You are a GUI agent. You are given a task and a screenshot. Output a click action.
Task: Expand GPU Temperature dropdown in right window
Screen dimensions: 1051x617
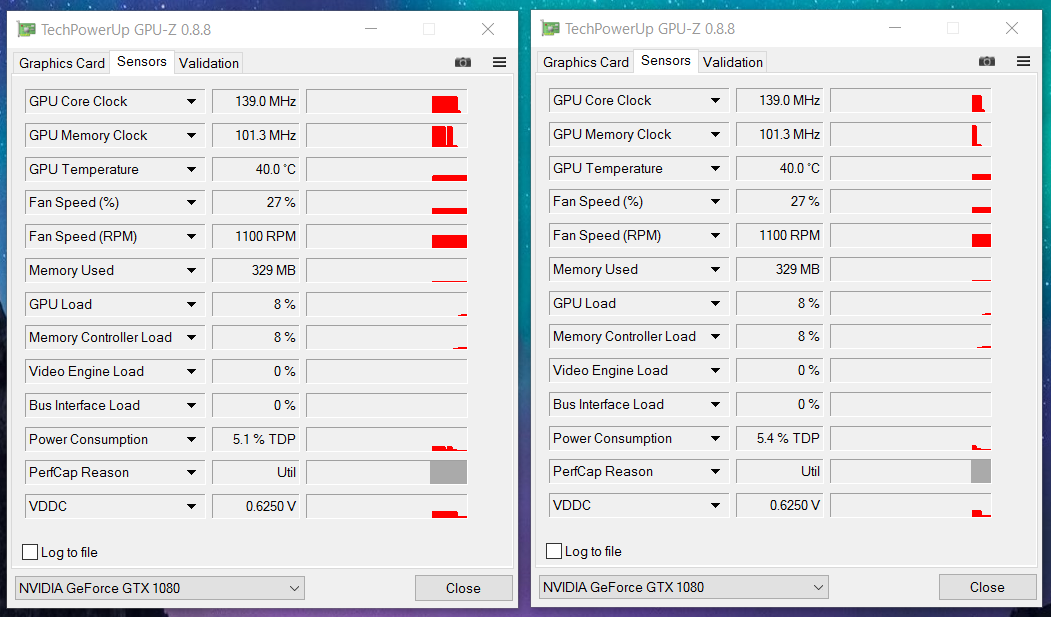716,168
